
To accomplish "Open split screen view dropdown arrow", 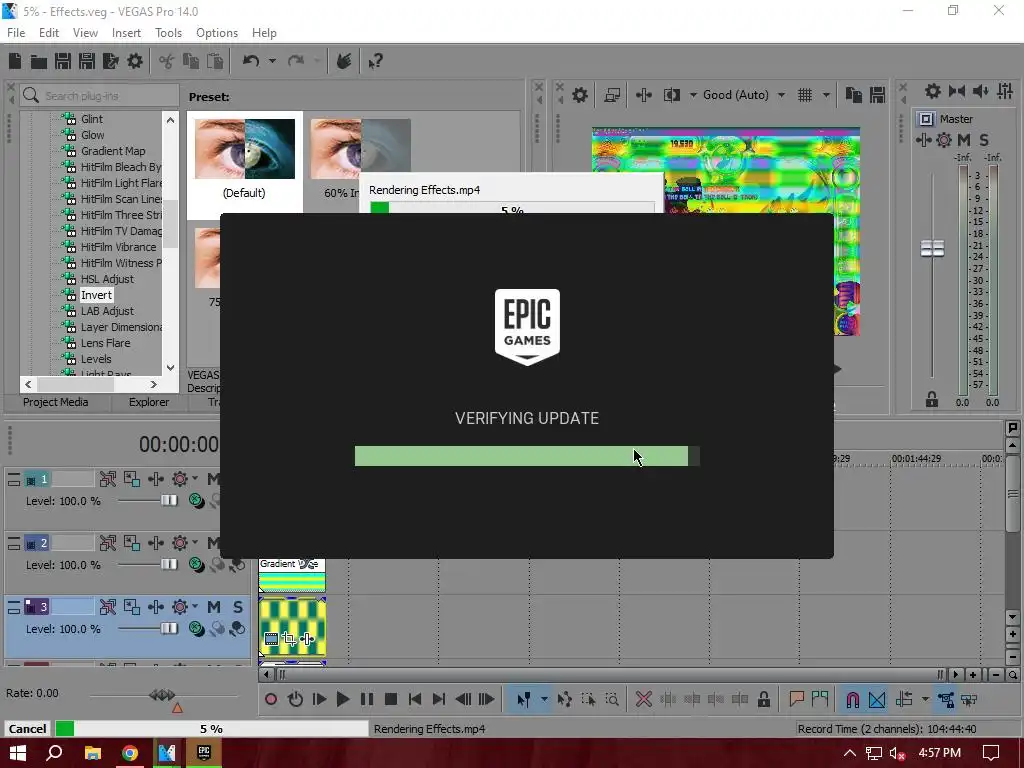I will pos(693,95).
